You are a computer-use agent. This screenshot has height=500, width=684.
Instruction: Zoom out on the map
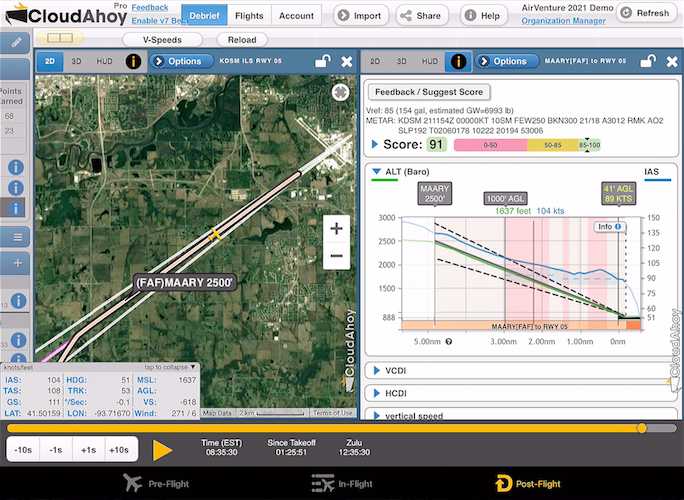(337, 257)
